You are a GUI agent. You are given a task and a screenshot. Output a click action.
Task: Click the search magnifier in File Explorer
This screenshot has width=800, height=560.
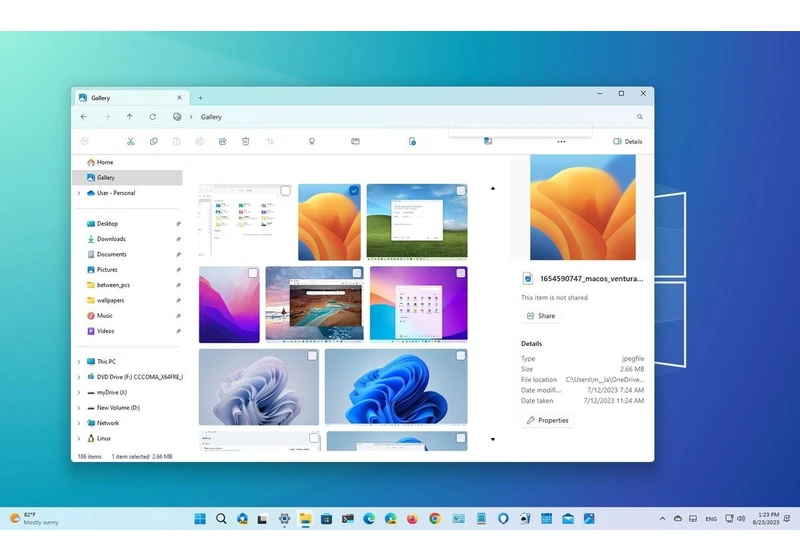(640, 117)
